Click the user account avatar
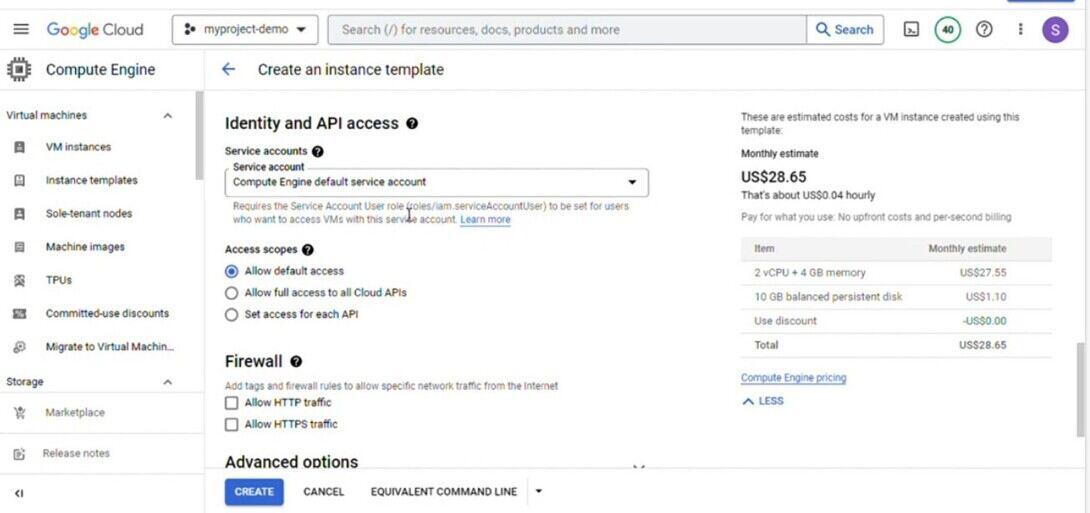The image size is (1090, 513). coord(1055,29)
